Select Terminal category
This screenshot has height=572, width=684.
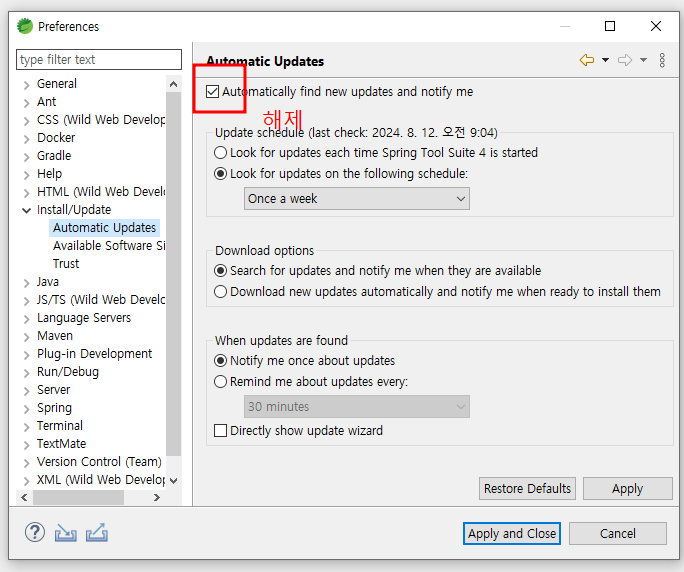(60, 425)
